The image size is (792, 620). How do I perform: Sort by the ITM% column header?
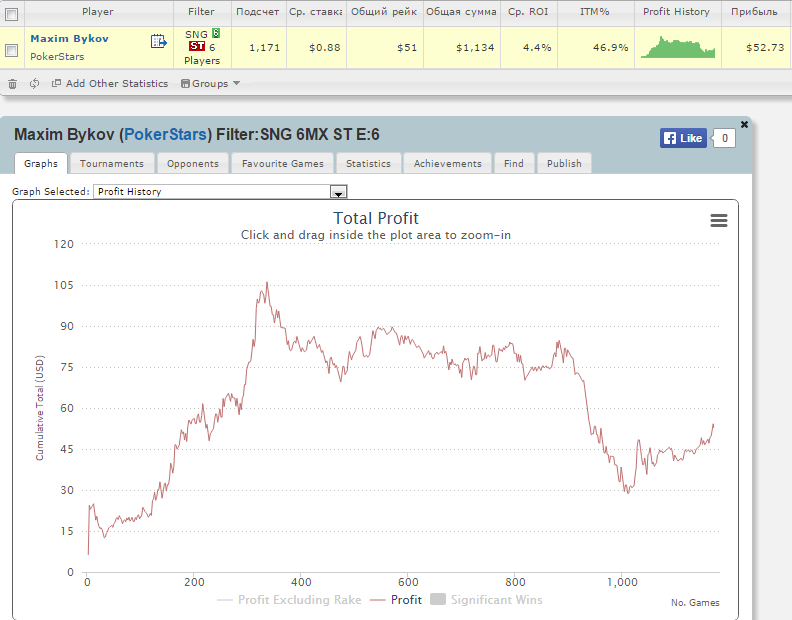595,12
